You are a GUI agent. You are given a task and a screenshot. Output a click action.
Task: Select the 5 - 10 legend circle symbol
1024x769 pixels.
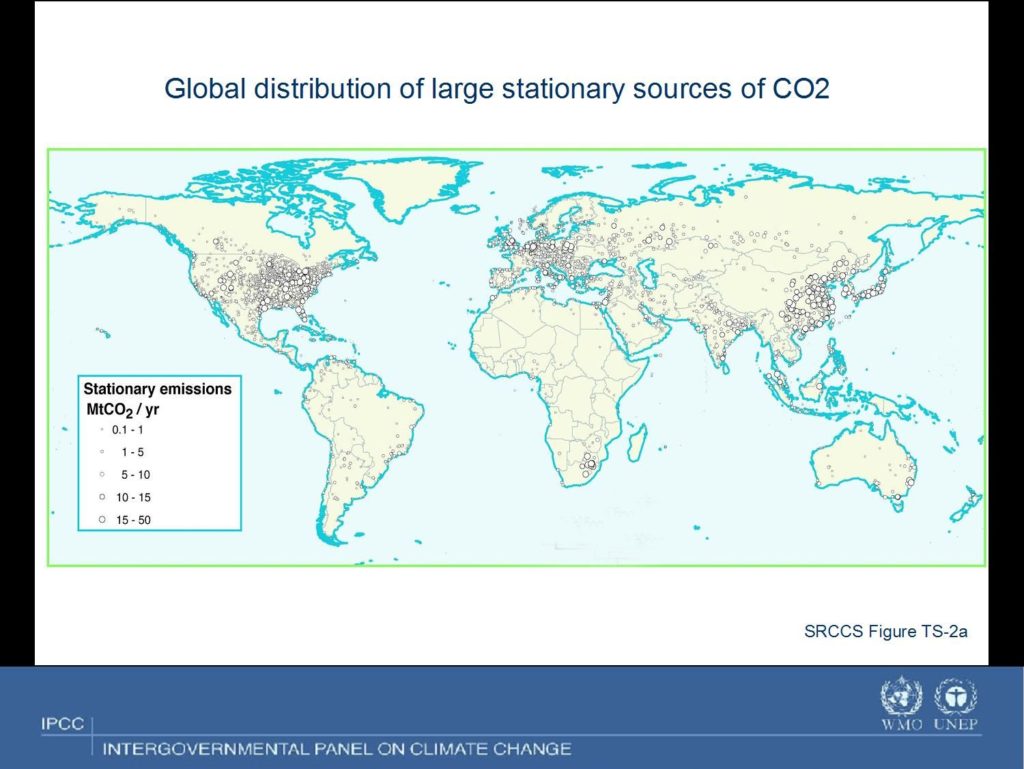coord(102,474)
